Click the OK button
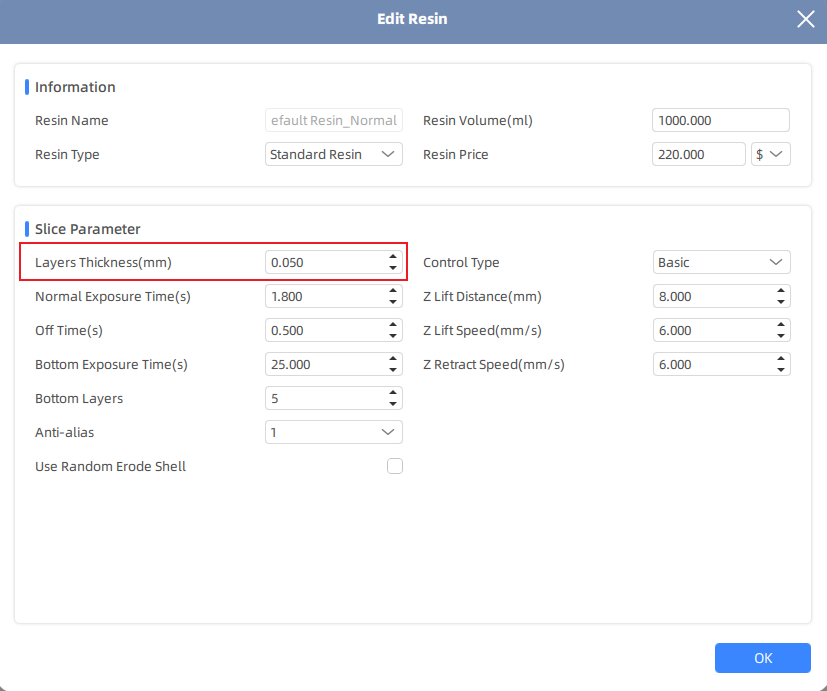The width and height of the screenshot is (827, 691). click(x=763, y=658)
